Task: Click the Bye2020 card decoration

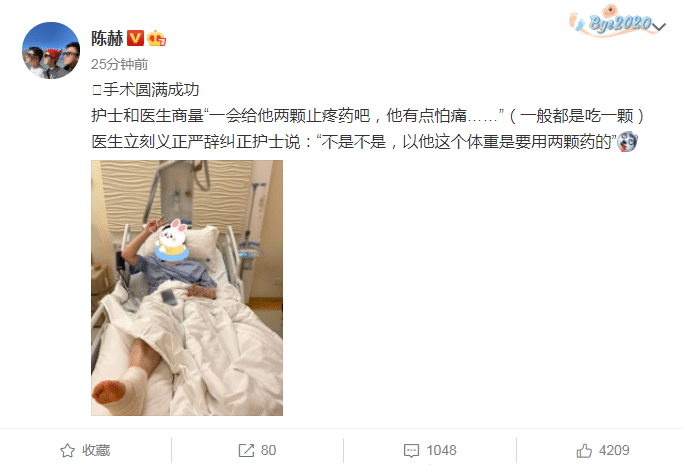Action: point(614,20)
